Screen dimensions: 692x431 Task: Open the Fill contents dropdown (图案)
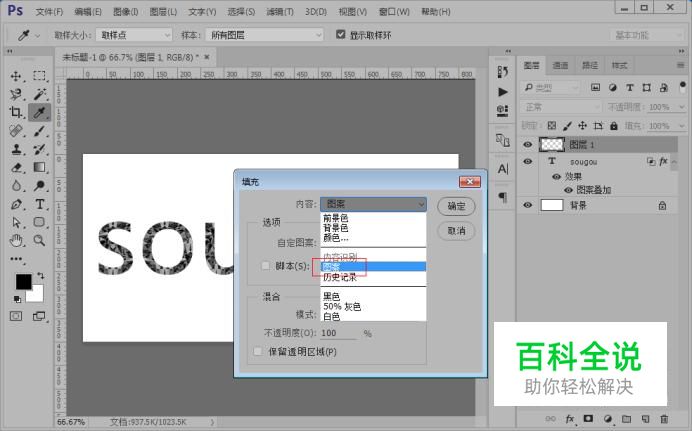coord(373,204)
